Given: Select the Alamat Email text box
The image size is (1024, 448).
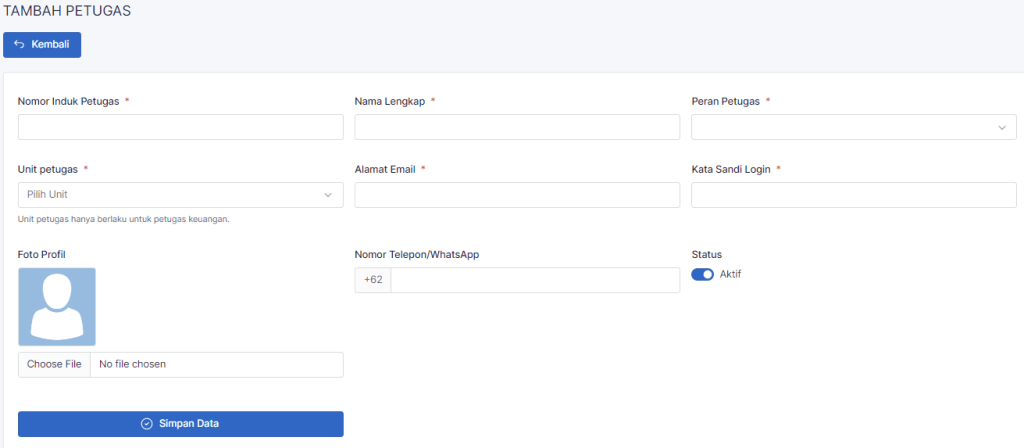Looking at the screenshot, I should coord(517,195).
